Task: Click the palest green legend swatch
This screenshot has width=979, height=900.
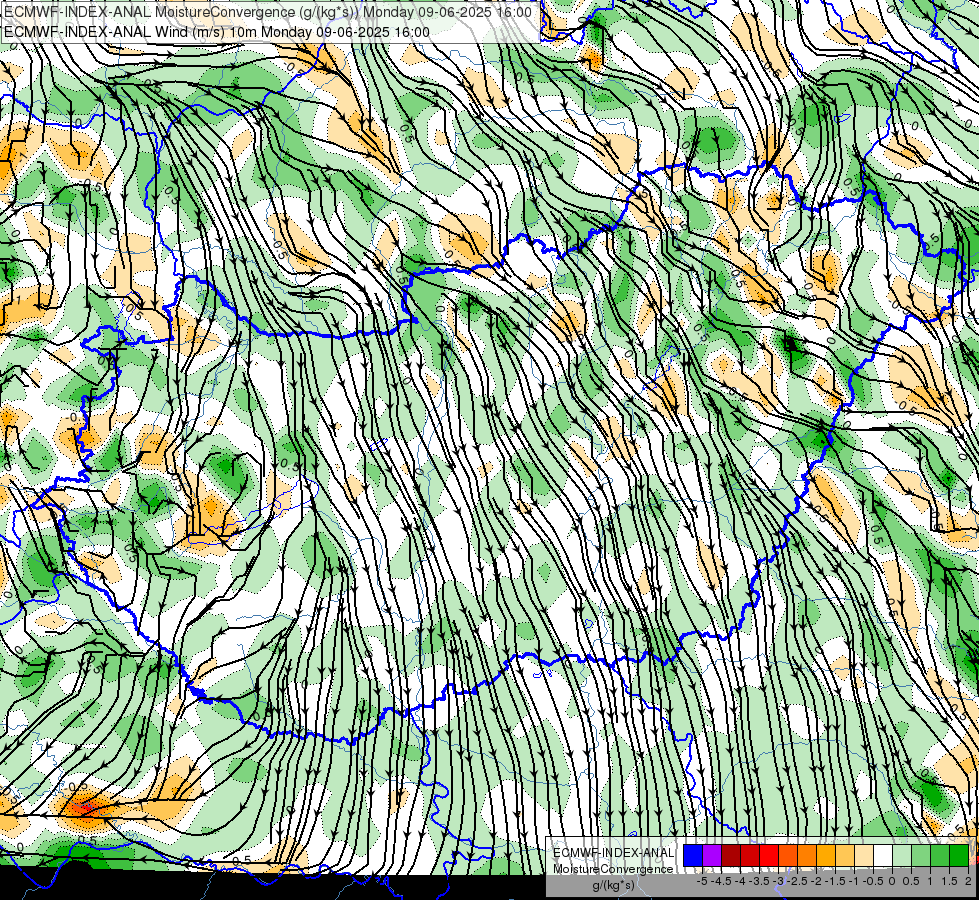Action: point(902,855)
